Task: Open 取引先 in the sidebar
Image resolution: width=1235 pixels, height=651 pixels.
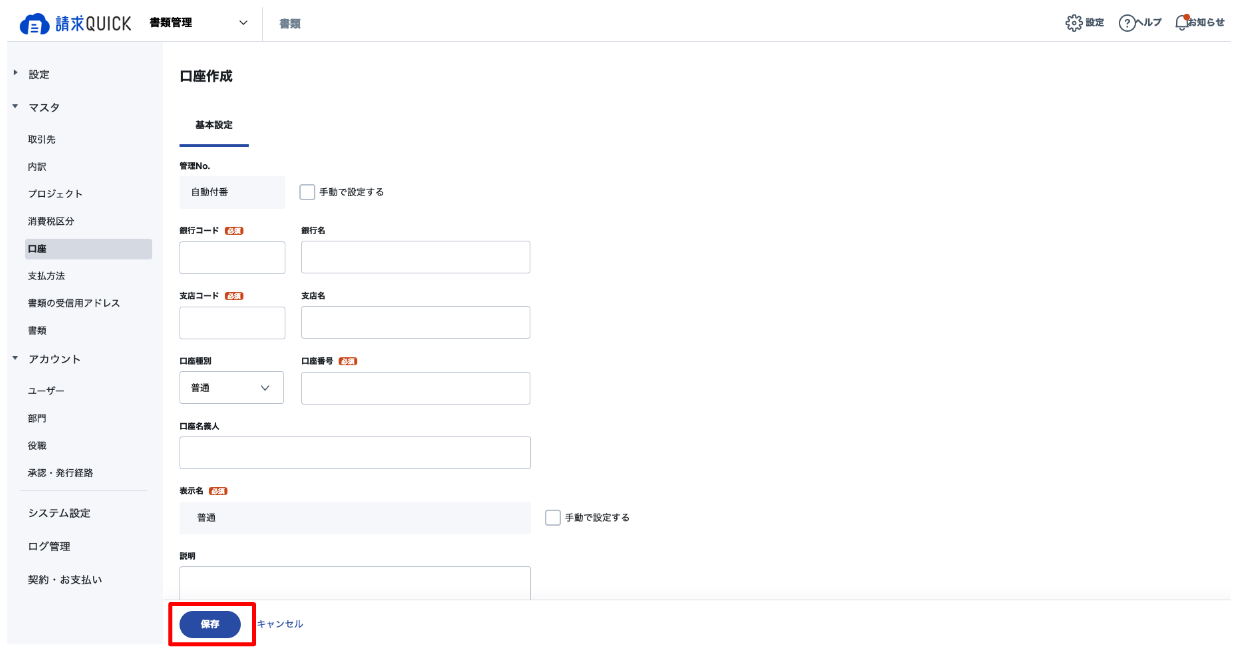Action: click(x=42, y=140)
